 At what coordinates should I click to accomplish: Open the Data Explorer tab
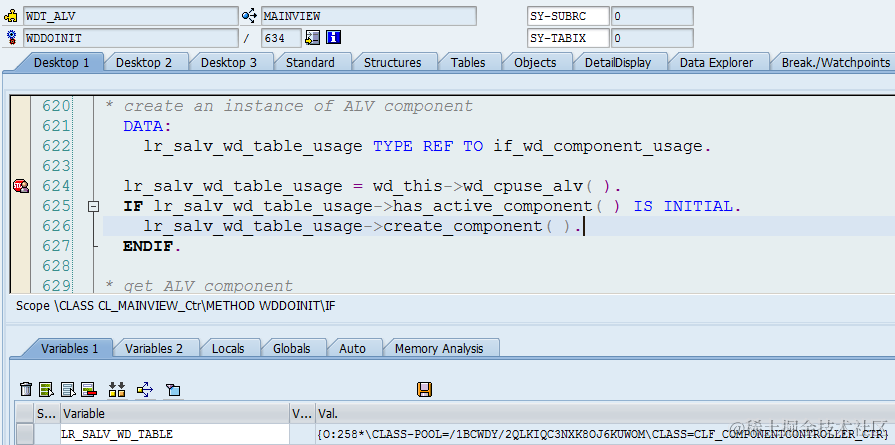716,63
